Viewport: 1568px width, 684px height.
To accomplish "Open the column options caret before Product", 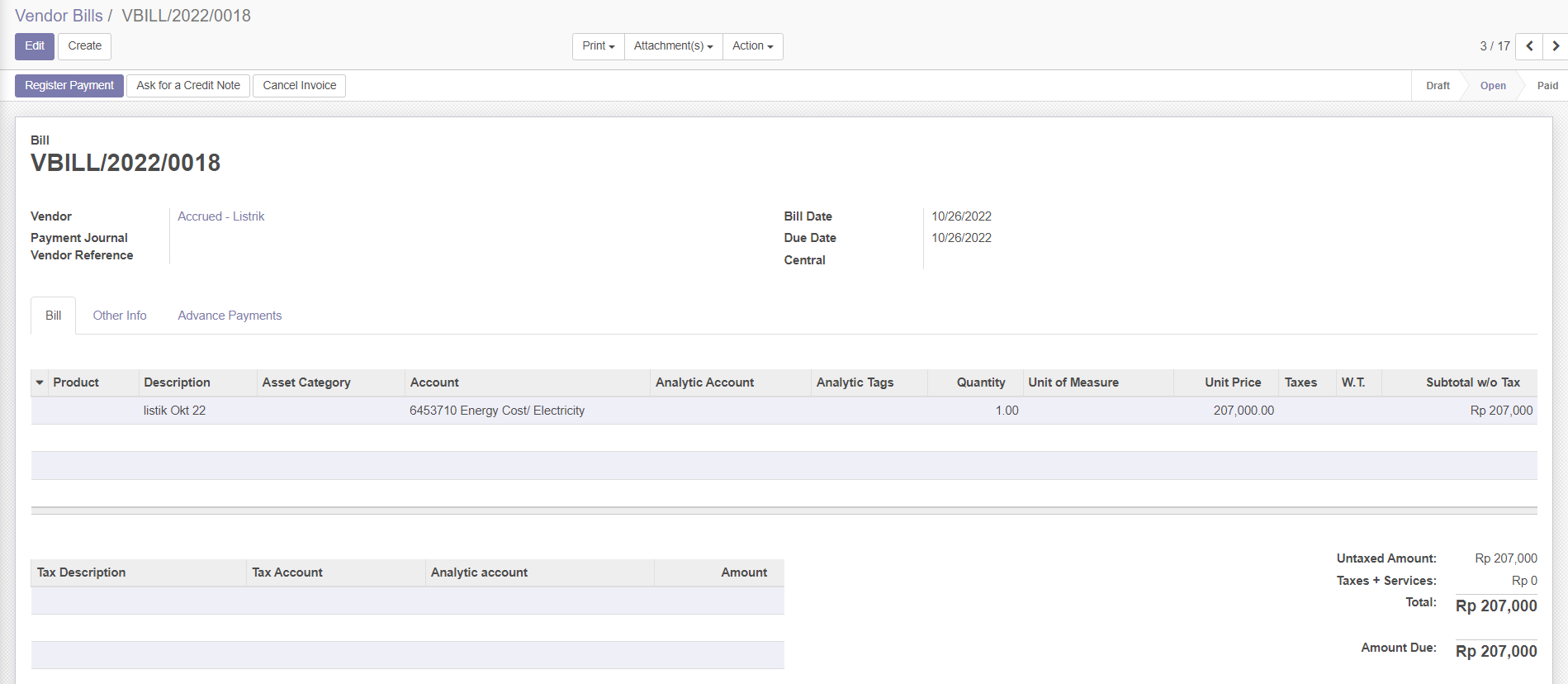I will [40, 382].
